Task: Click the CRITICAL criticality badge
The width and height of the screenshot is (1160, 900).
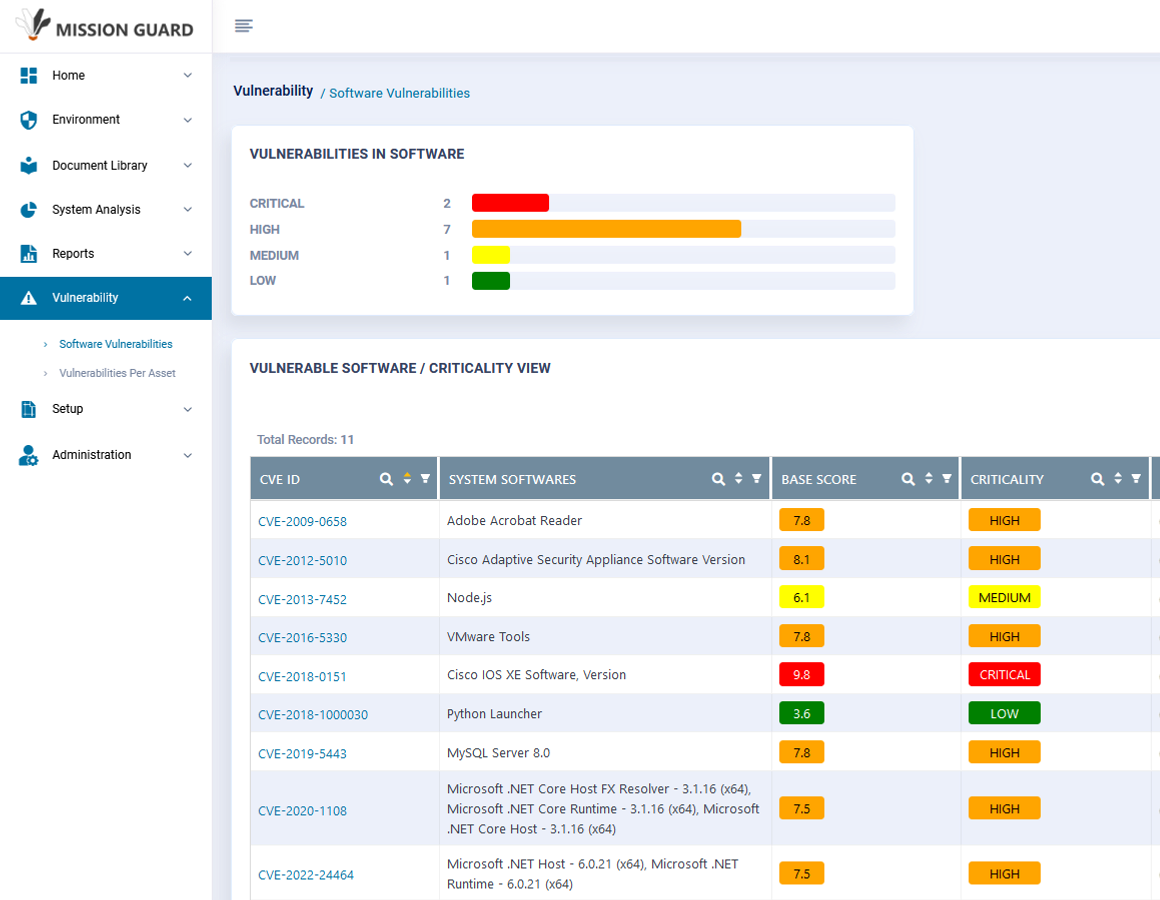Action: (1005, 674)
